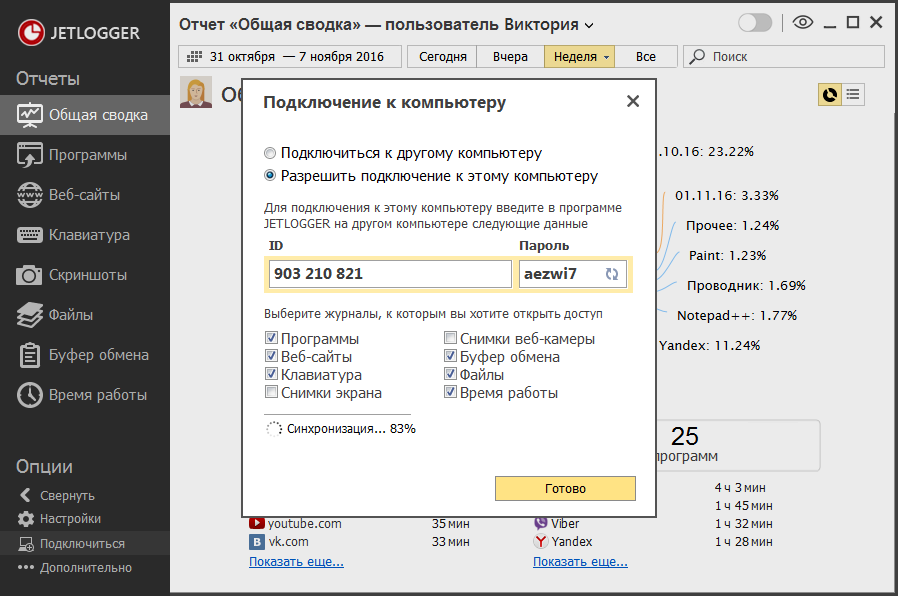Click the Viber program icon

pos(541,523)
